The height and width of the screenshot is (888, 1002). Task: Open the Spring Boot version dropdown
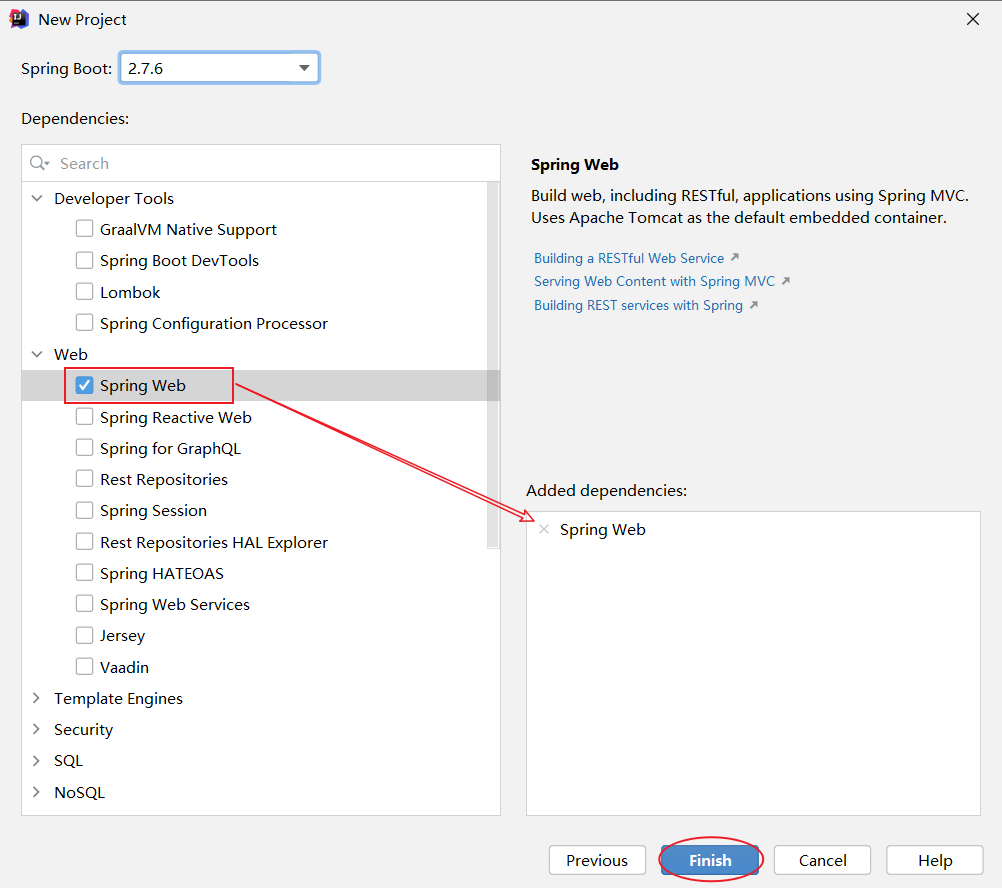tap(304, 68)
